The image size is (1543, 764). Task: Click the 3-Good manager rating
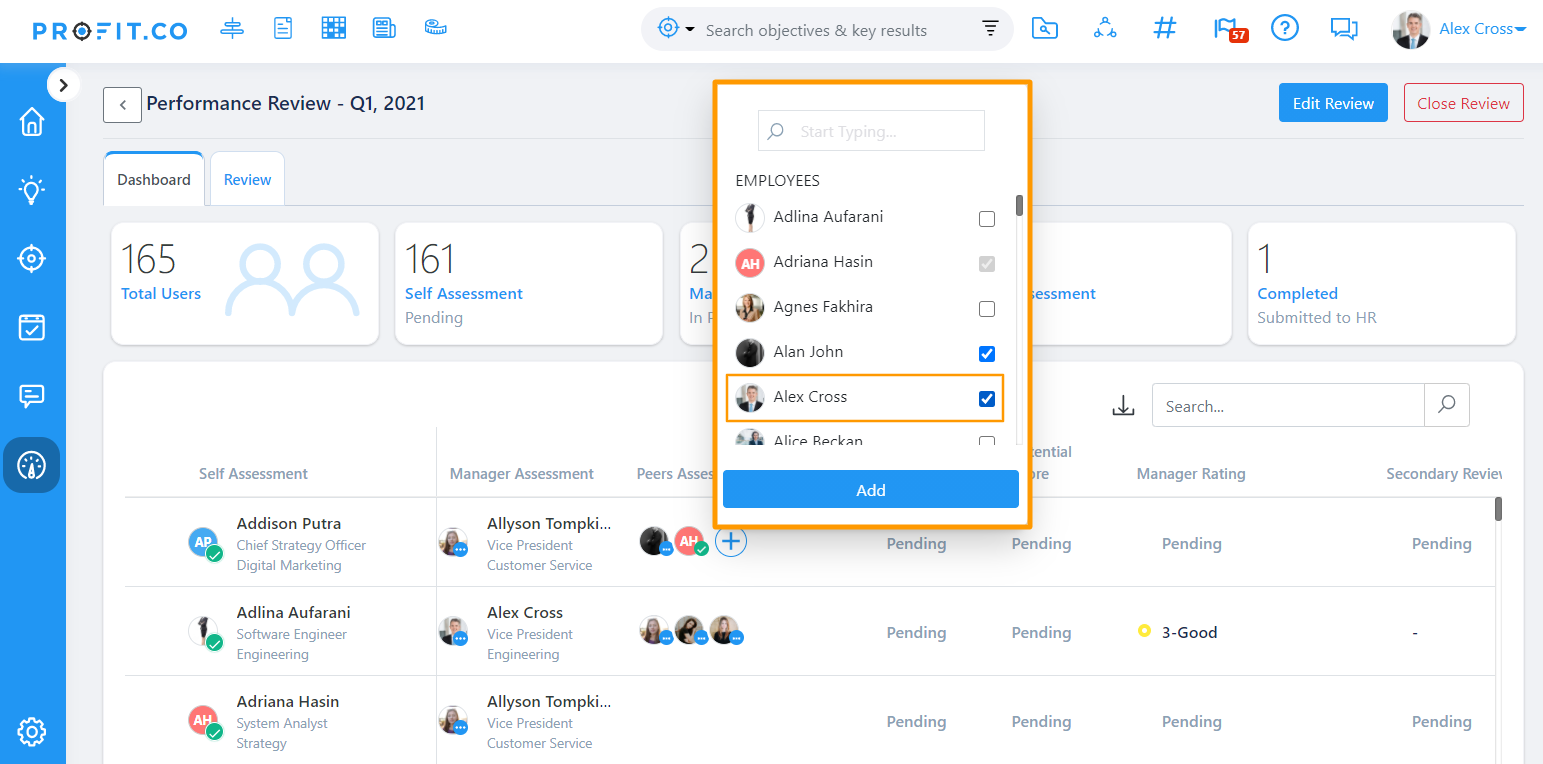[x=1189, y=632]
